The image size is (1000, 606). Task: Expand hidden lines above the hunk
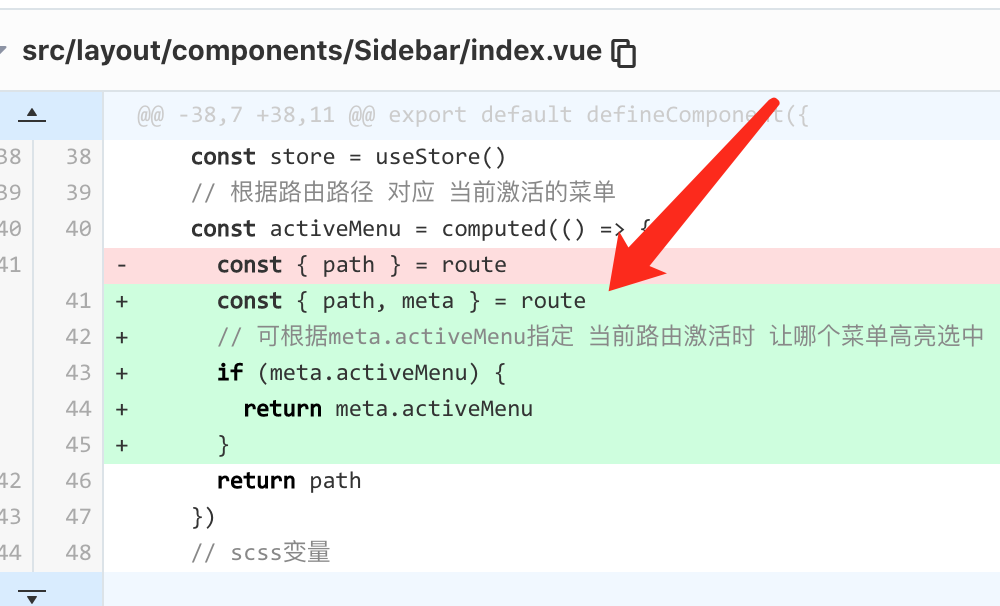click(x=32, y=115)
